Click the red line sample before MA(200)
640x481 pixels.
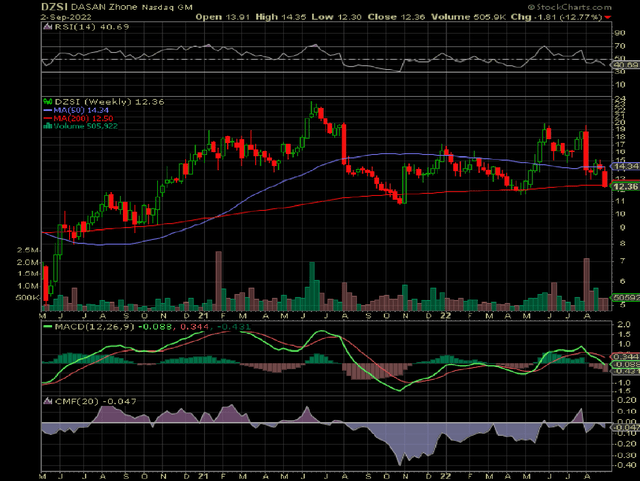(x=48, y=118)
